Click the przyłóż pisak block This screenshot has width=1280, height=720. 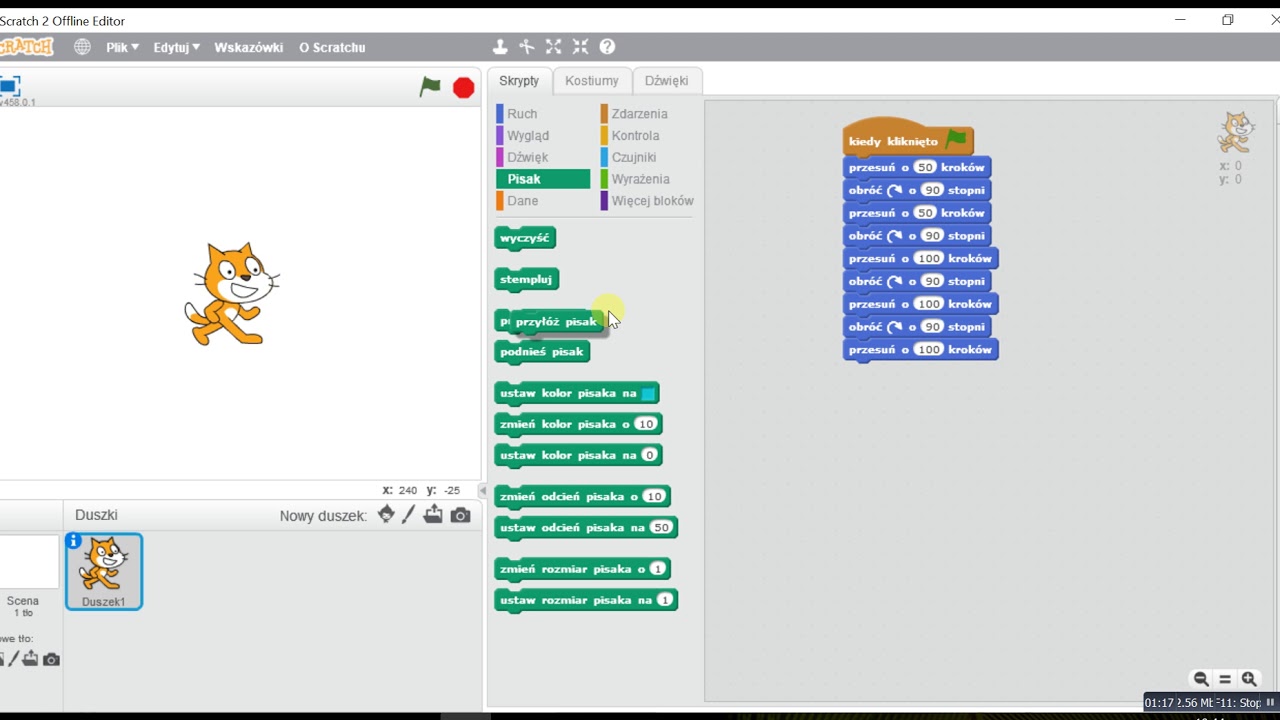556,322
